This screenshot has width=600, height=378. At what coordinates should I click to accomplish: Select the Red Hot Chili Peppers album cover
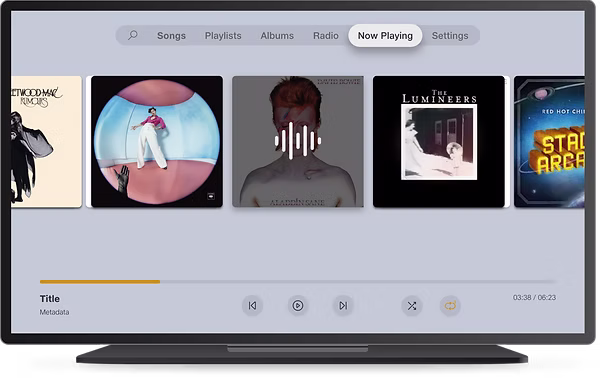pos(549,142)
